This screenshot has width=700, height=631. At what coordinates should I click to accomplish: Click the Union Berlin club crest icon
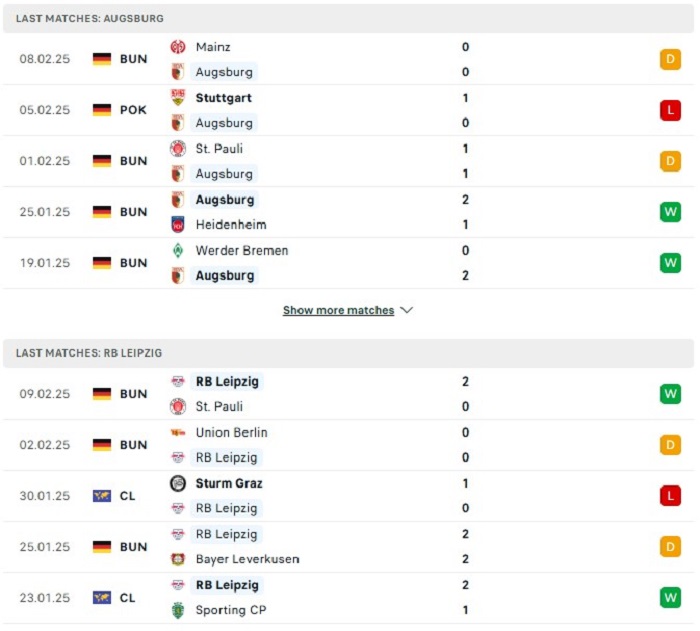[x=178, y=433]
